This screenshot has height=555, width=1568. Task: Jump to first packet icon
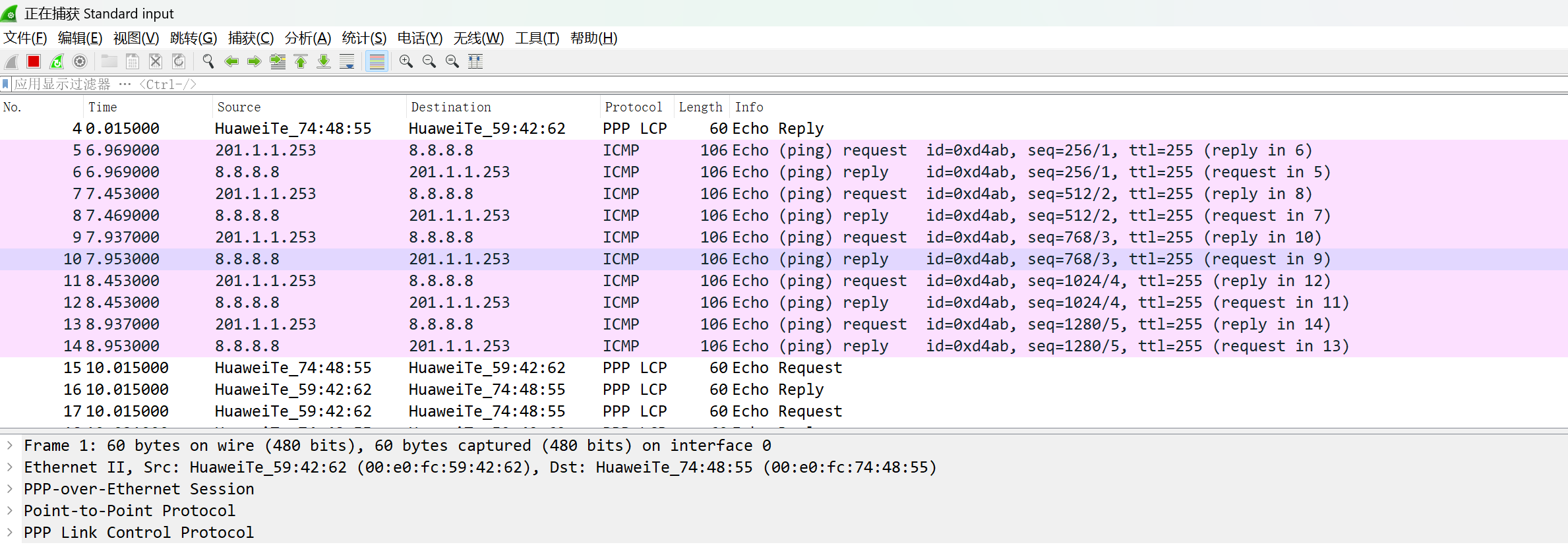pos(301,61)
